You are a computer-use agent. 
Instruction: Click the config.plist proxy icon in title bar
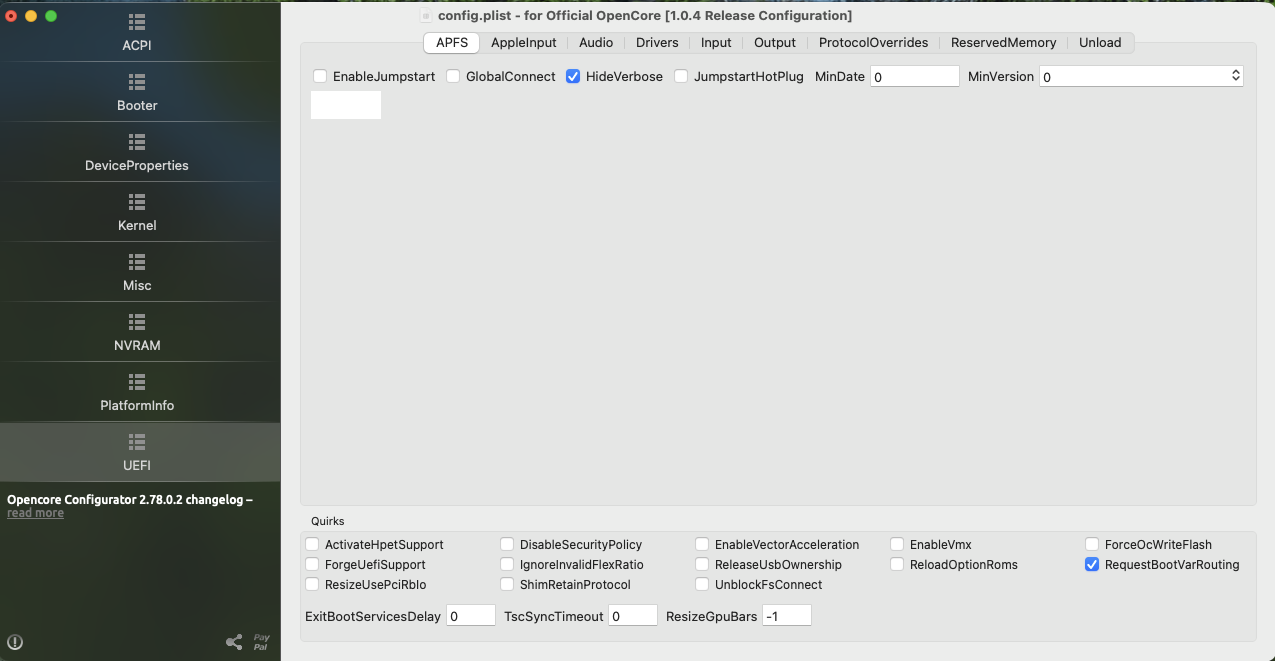pos(425,16)
